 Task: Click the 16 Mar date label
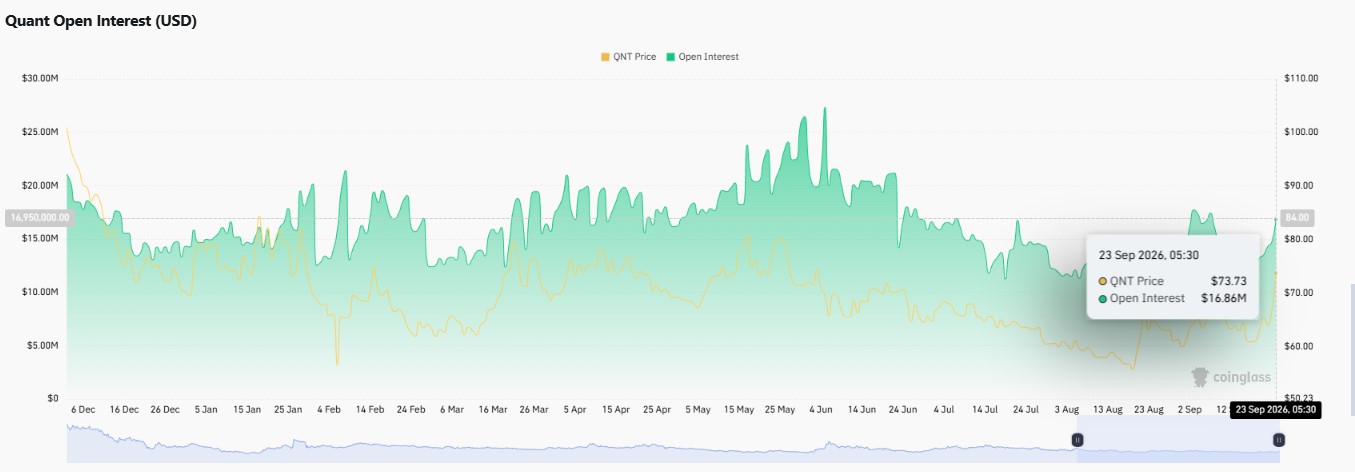point(493,409)
